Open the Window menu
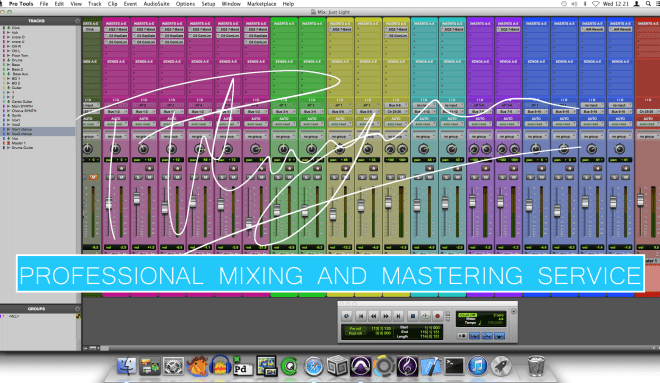Viewport: 660px width, 383px height. (x=231, y=3)
